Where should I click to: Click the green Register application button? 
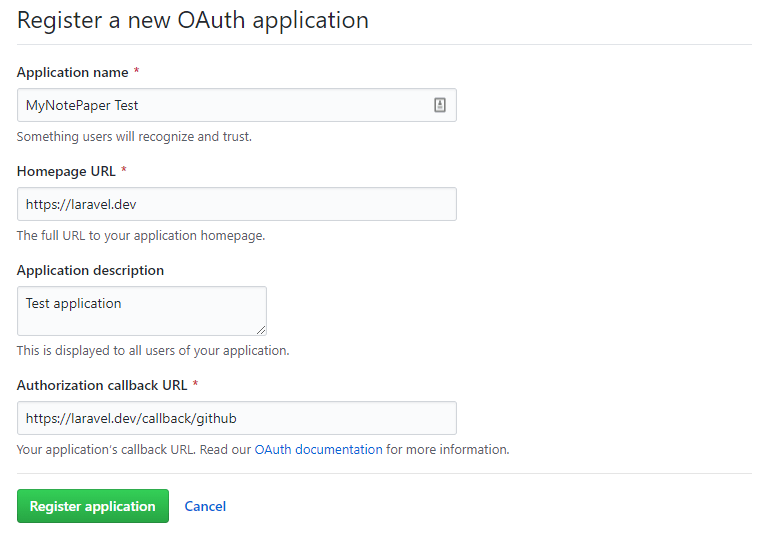tap(93, 506)
